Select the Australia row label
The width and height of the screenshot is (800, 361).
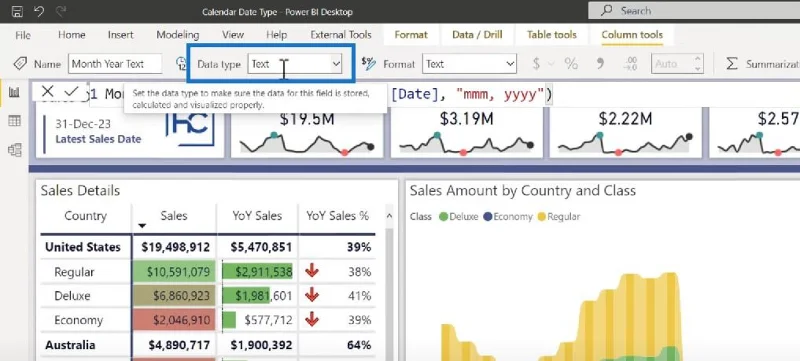point(70,345)
